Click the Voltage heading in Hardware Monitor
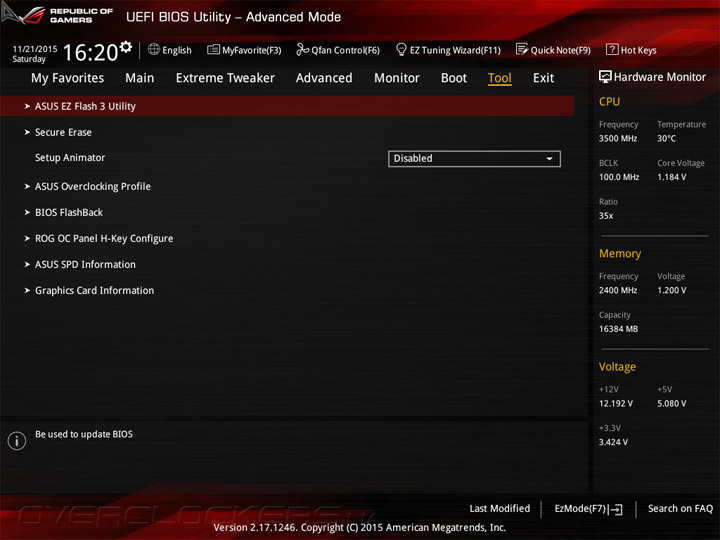720x540 pixels. coord(617,367)
